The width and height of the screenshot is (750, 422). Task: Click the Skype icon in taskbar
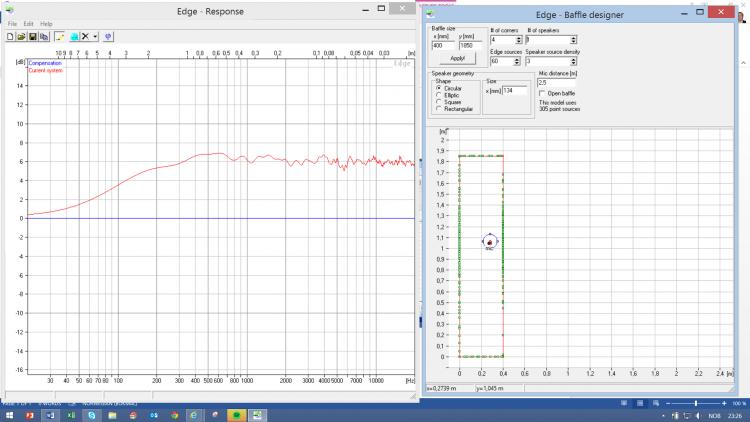[92, 414]
